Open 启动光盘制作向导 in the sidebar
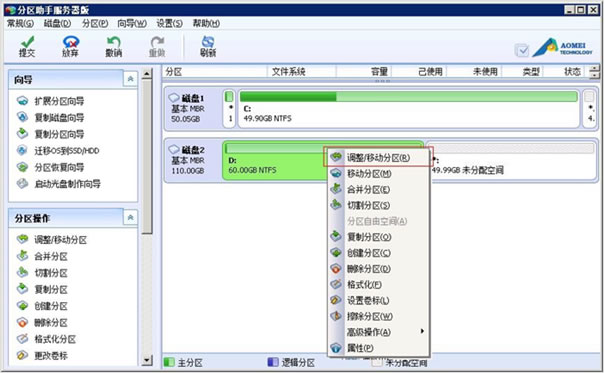 59,184
